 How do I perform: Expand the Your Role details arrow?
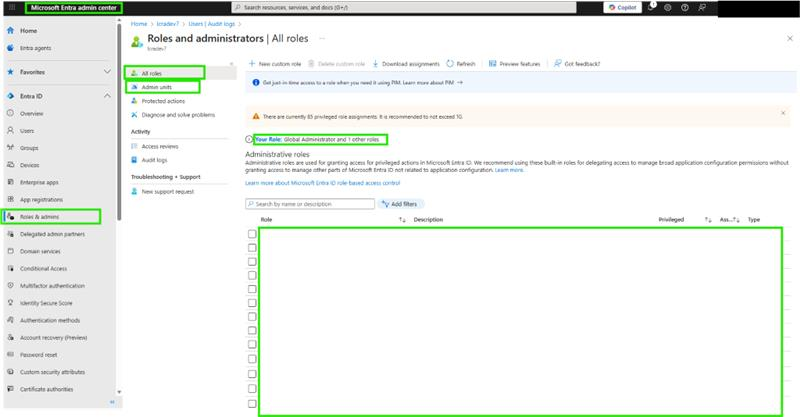[x=248, y=139]
